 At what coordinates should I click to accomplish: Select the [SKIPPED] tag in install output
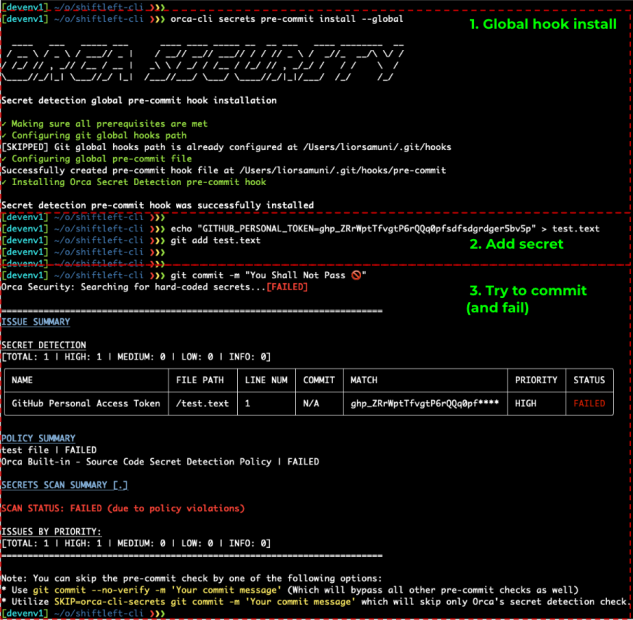coord(28,147)
